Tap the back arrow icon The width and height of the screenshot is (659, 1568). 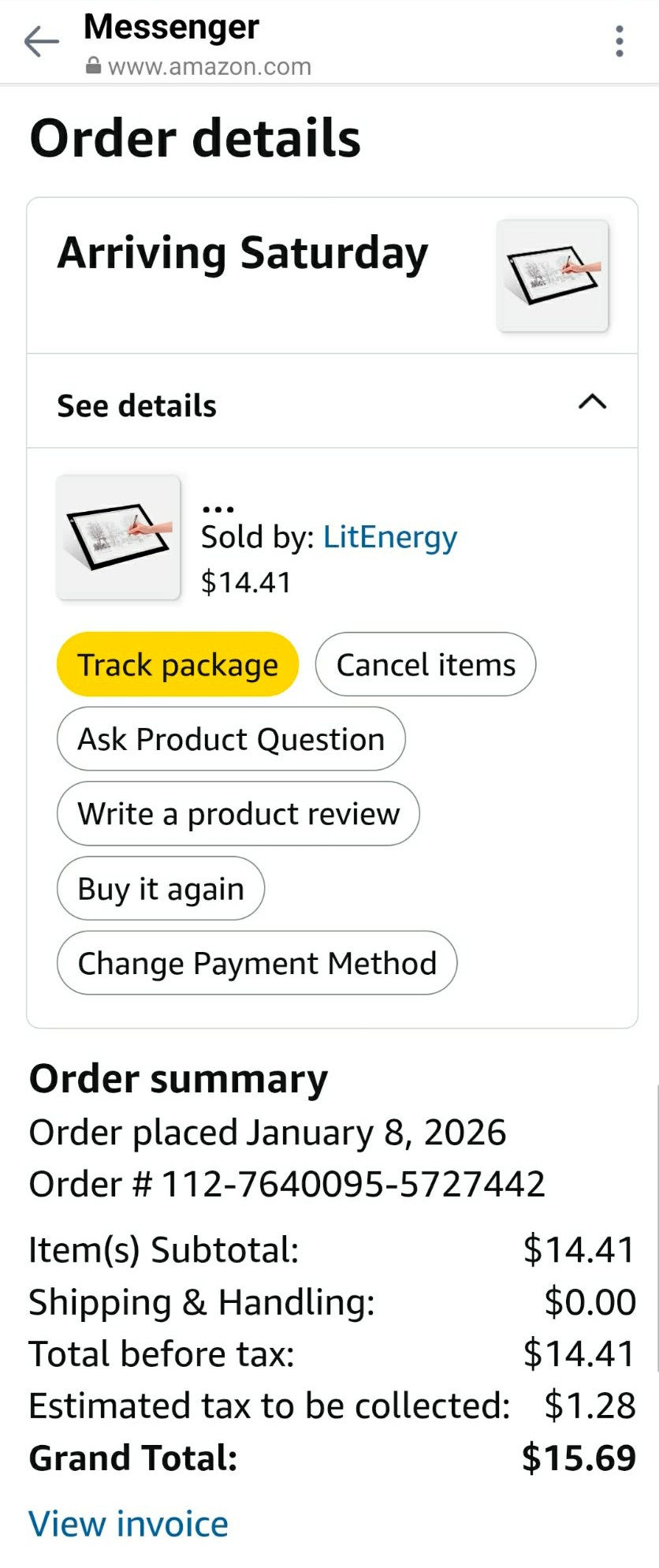coord(42,41)
